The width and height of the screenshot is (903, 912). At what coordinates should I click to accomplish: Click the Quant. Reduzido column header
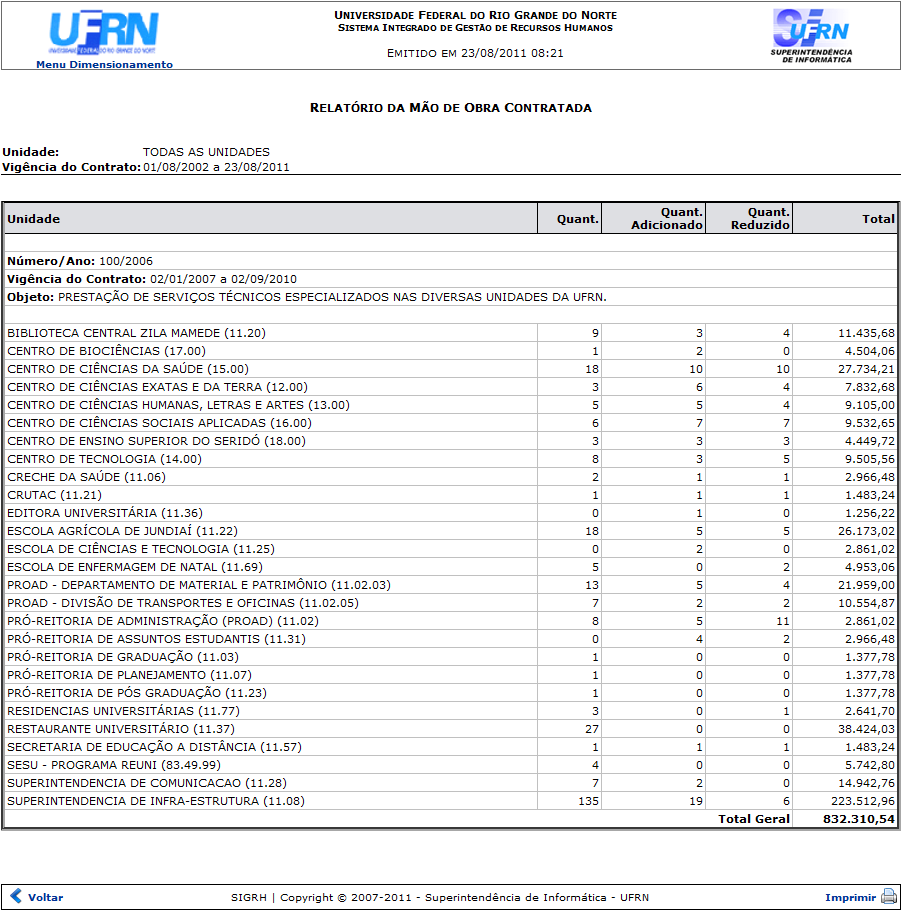tap(749, 219)
